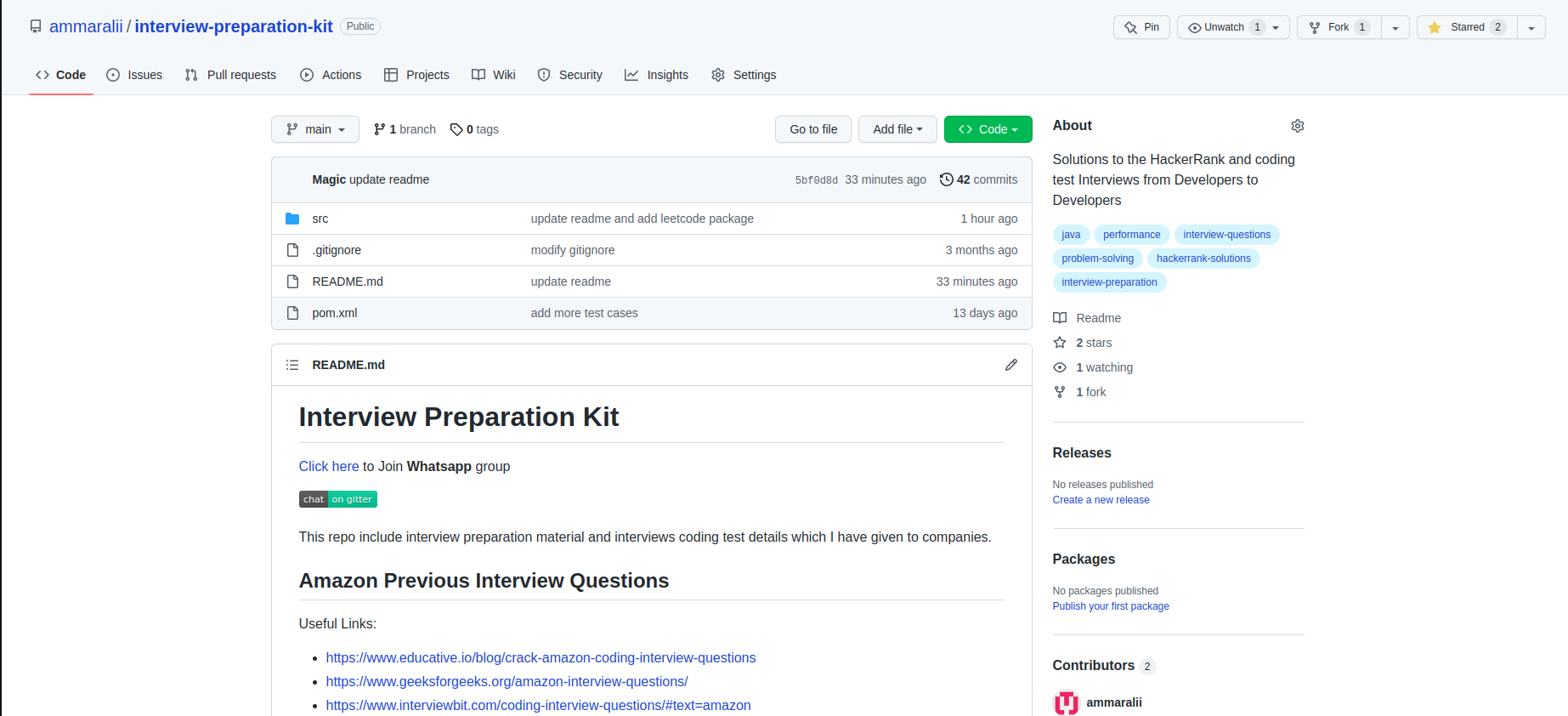Image resolution: width=1568 pixels, height=716 pixels.
Task: Expand the Fork dropdown arrow
Action: (x=1395, y=27)
